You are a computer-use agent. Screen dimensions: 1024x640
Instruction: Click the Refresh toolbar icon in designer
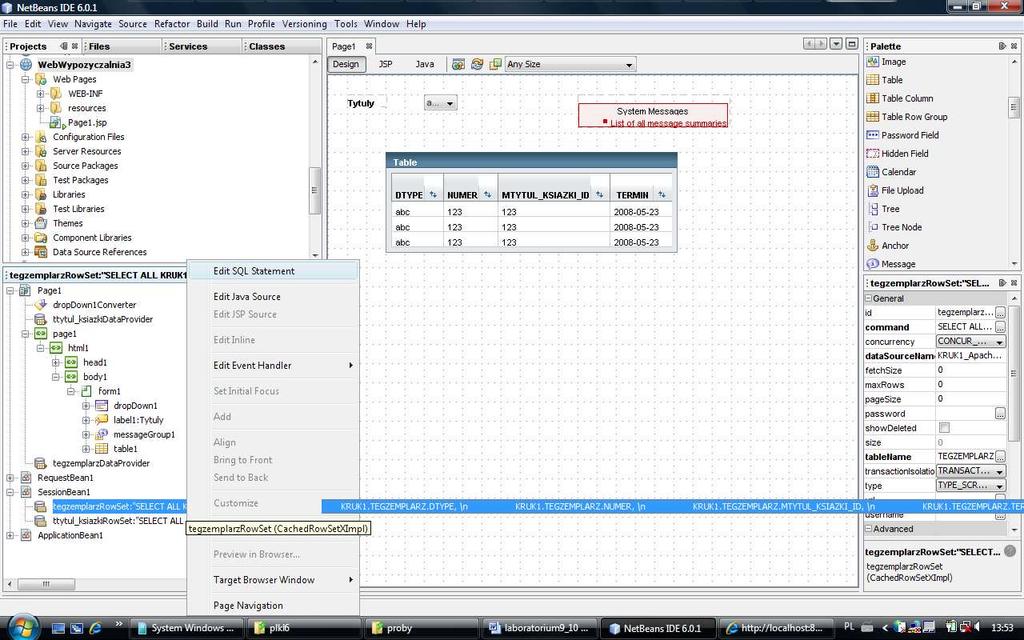pos(477,64)
